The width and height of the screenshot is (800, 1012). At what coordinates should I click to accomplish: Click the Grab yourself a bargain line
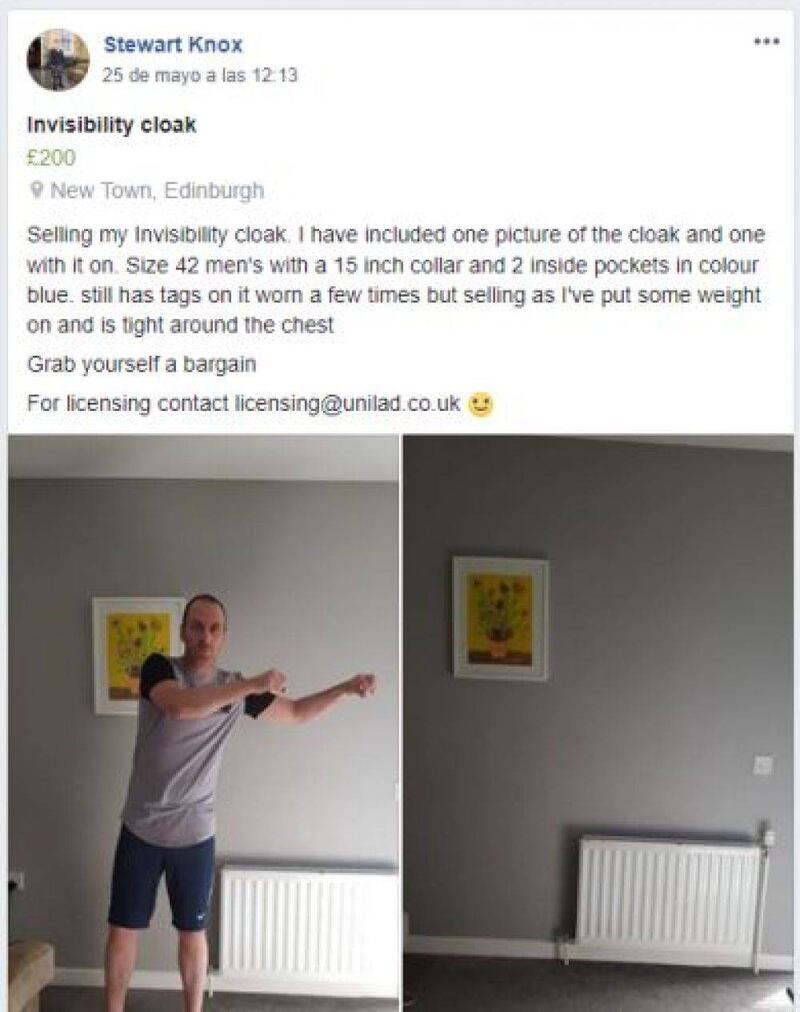point(141,365)
